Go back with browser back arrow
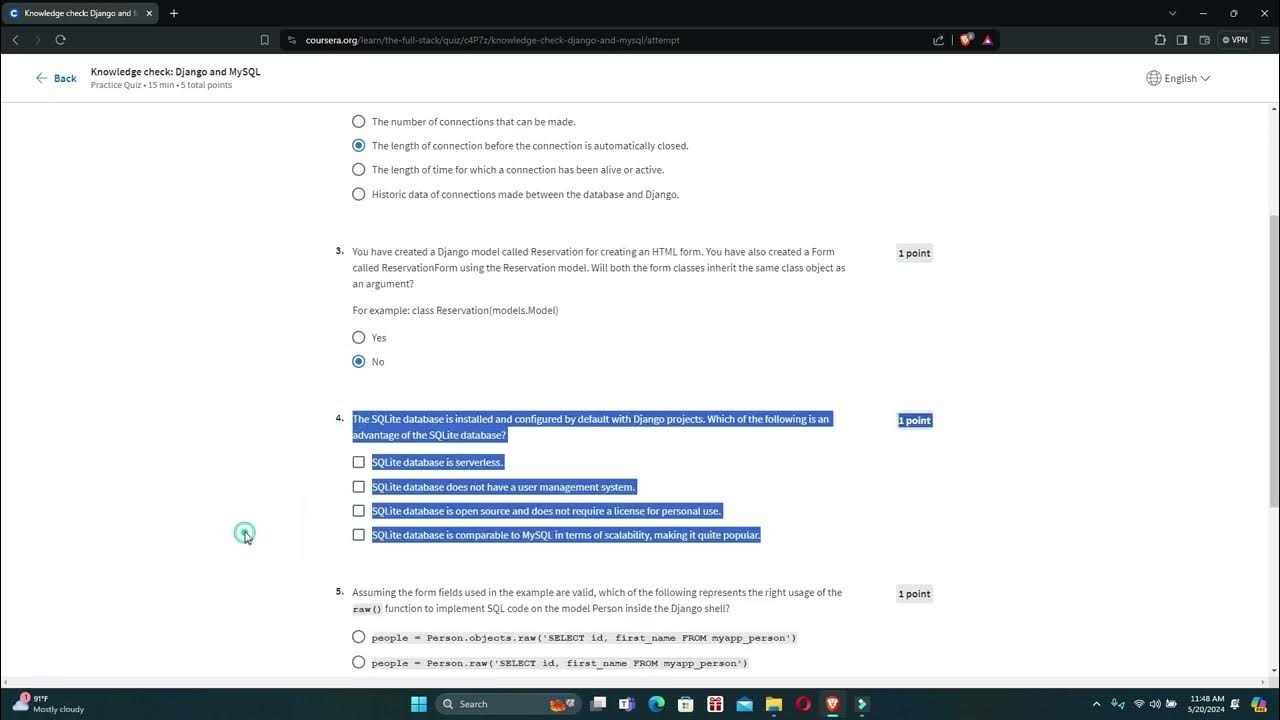Image resolution: width=1280 pixels, height=720 pixels. tap(15, 40)
